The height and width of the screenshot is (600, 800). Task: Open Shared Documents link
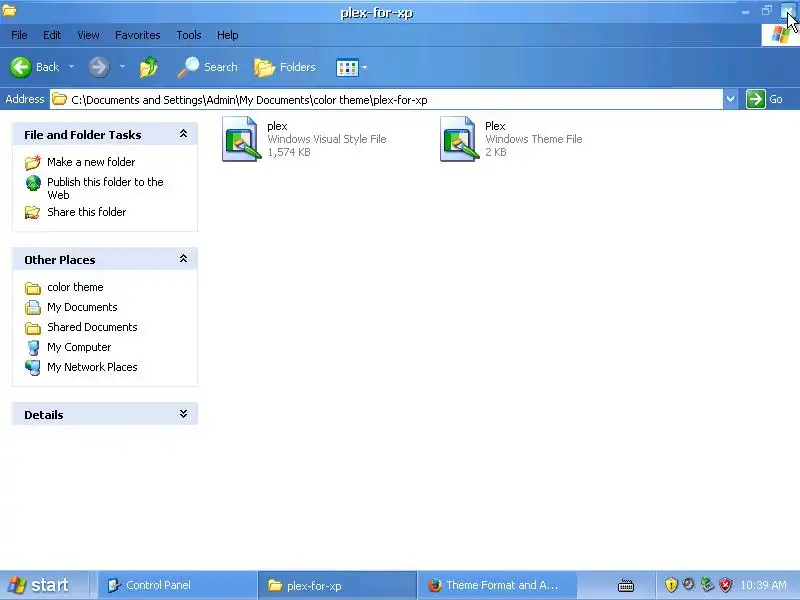tap(92, 327)
